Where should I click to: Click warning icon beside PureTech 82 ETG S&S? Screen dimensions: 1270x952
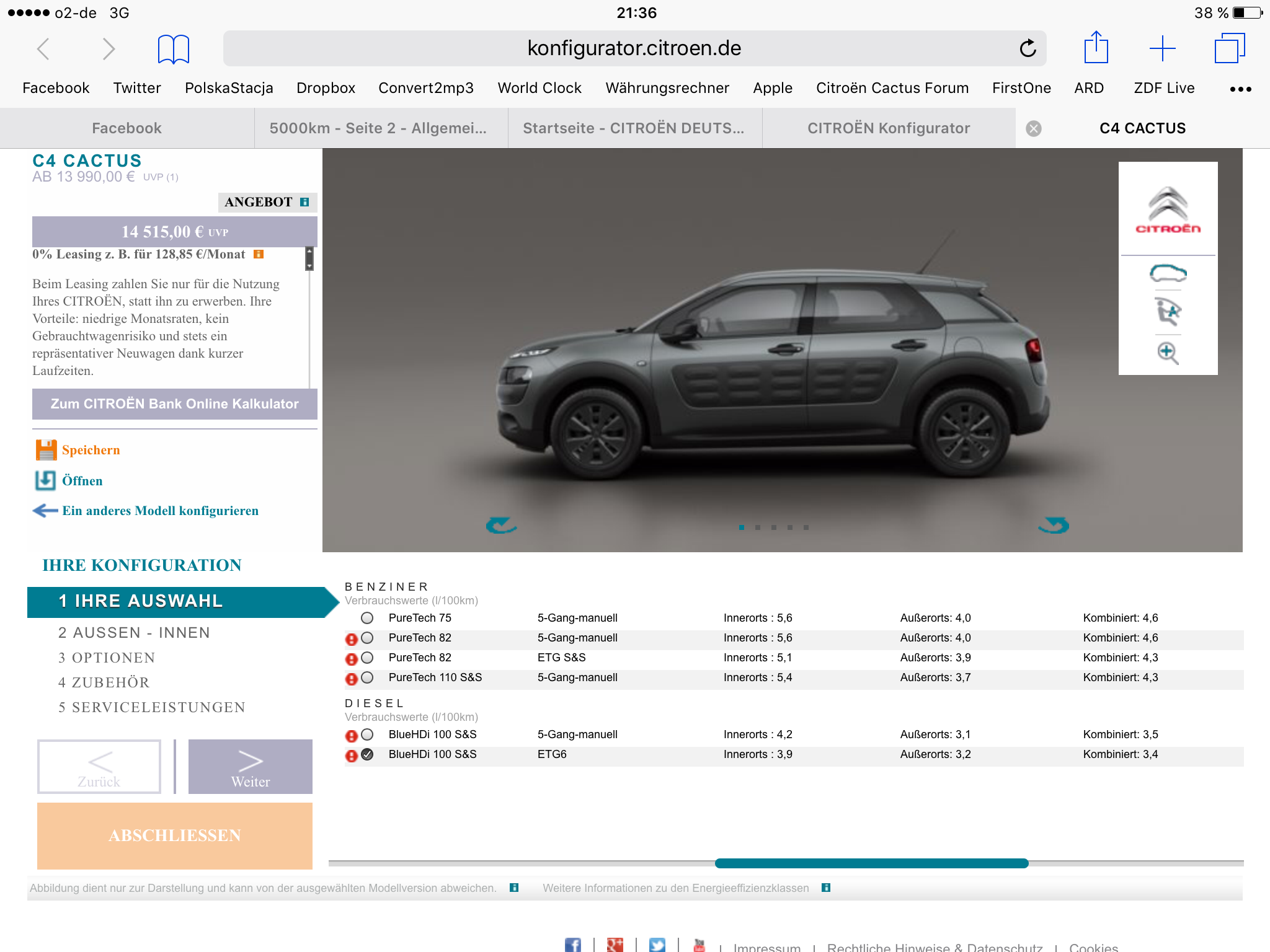[351, 659]
